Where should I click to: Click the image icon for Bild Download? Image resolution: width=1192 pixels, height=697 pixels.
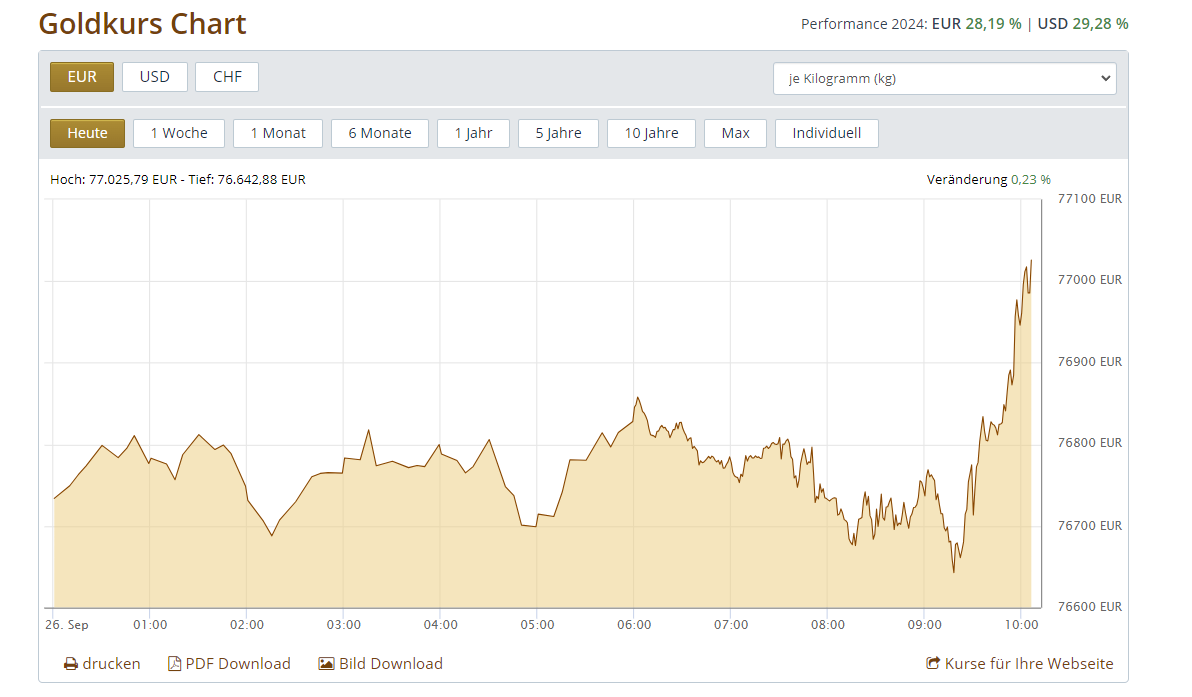click(x=326, y=664)
